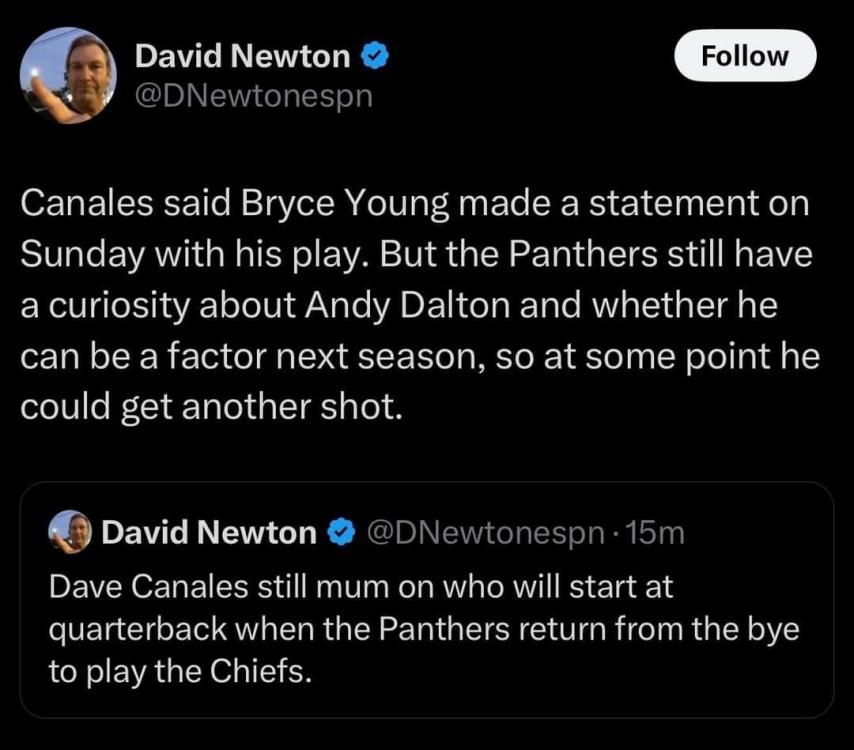Click the Follow button
The image size is (854, 750).
coord(745,56)
